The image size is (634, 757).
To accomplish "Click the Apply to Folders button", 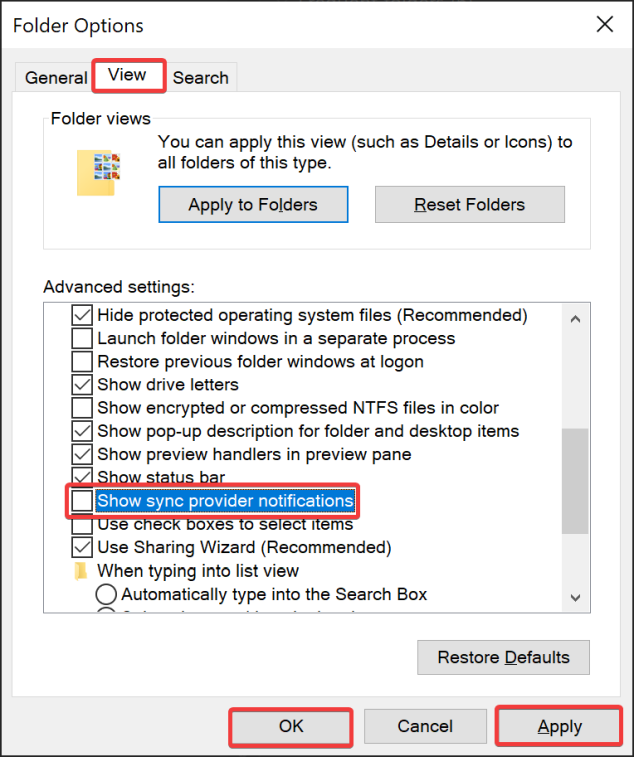I will coord(253,205).
